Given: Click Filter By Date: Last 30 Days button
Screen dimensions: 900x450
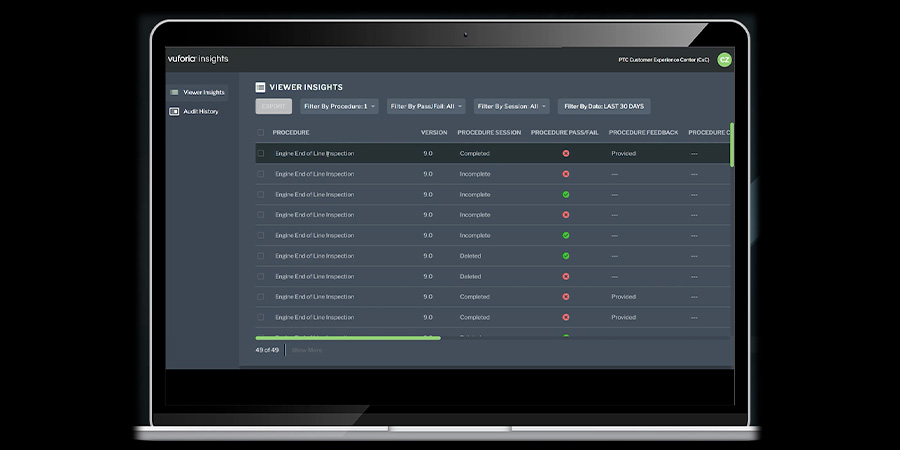Looking at the screenshot, I should click(604, 106).
